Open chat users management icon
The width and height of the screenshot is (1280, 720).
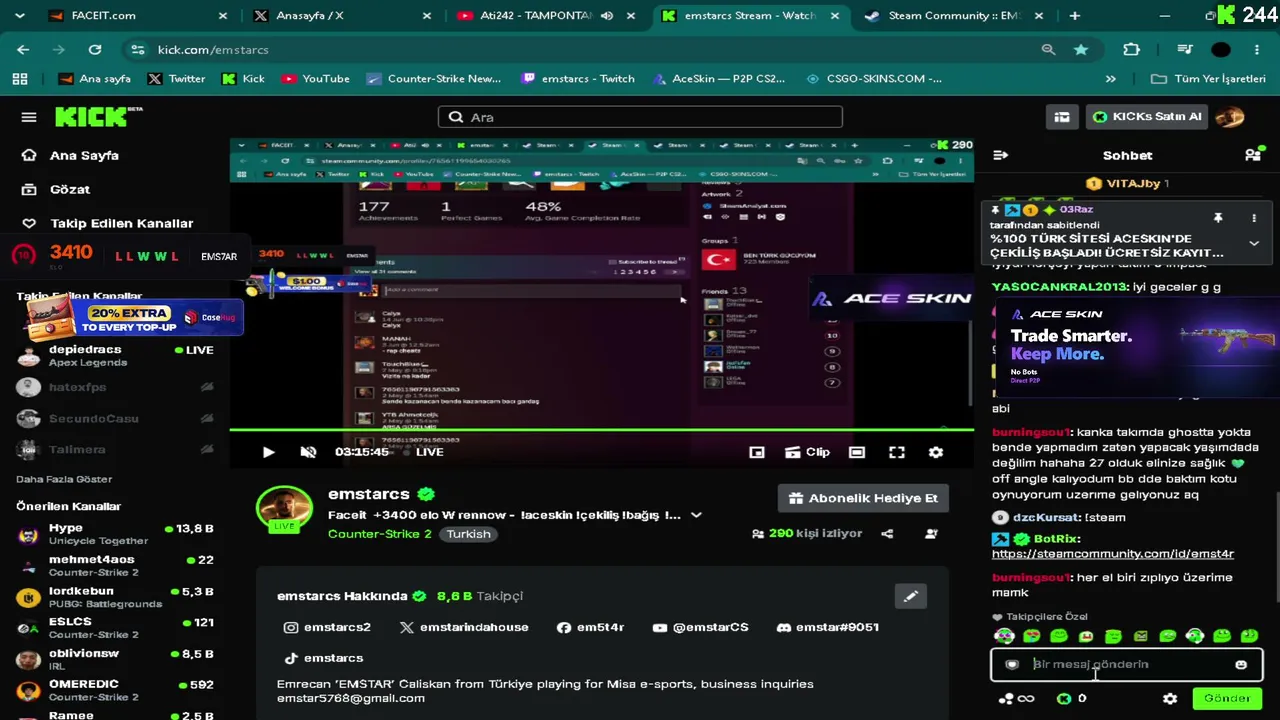[1253, 155]
